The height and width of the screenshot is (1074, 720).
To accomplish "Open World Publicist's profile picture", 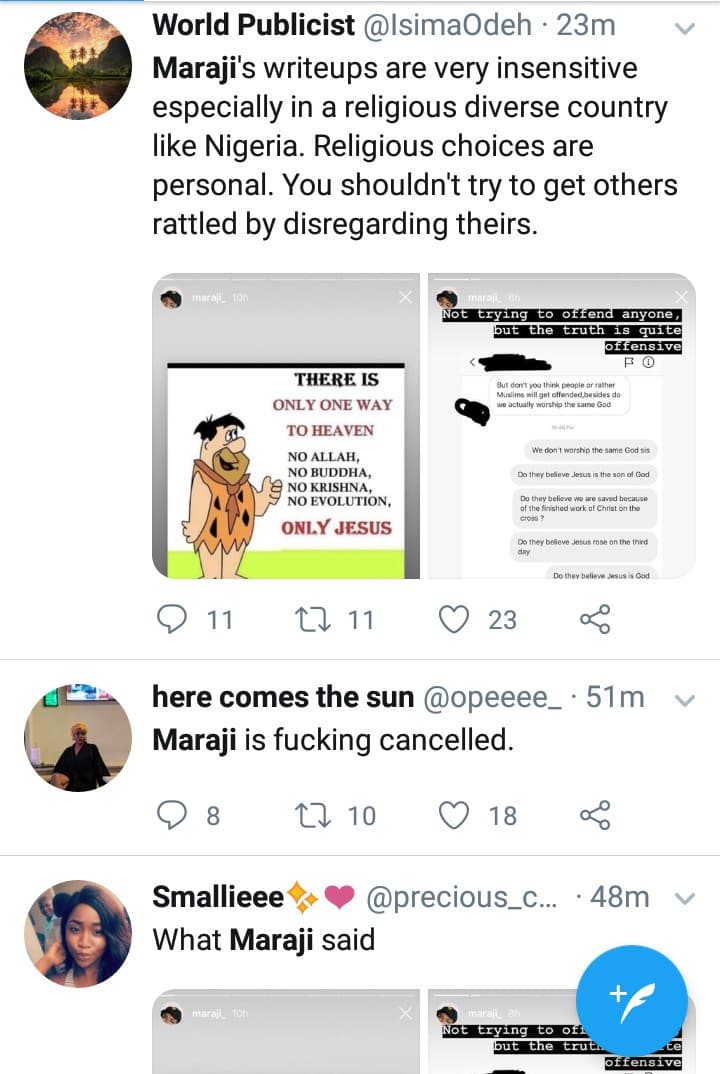I will pos(77,66).
